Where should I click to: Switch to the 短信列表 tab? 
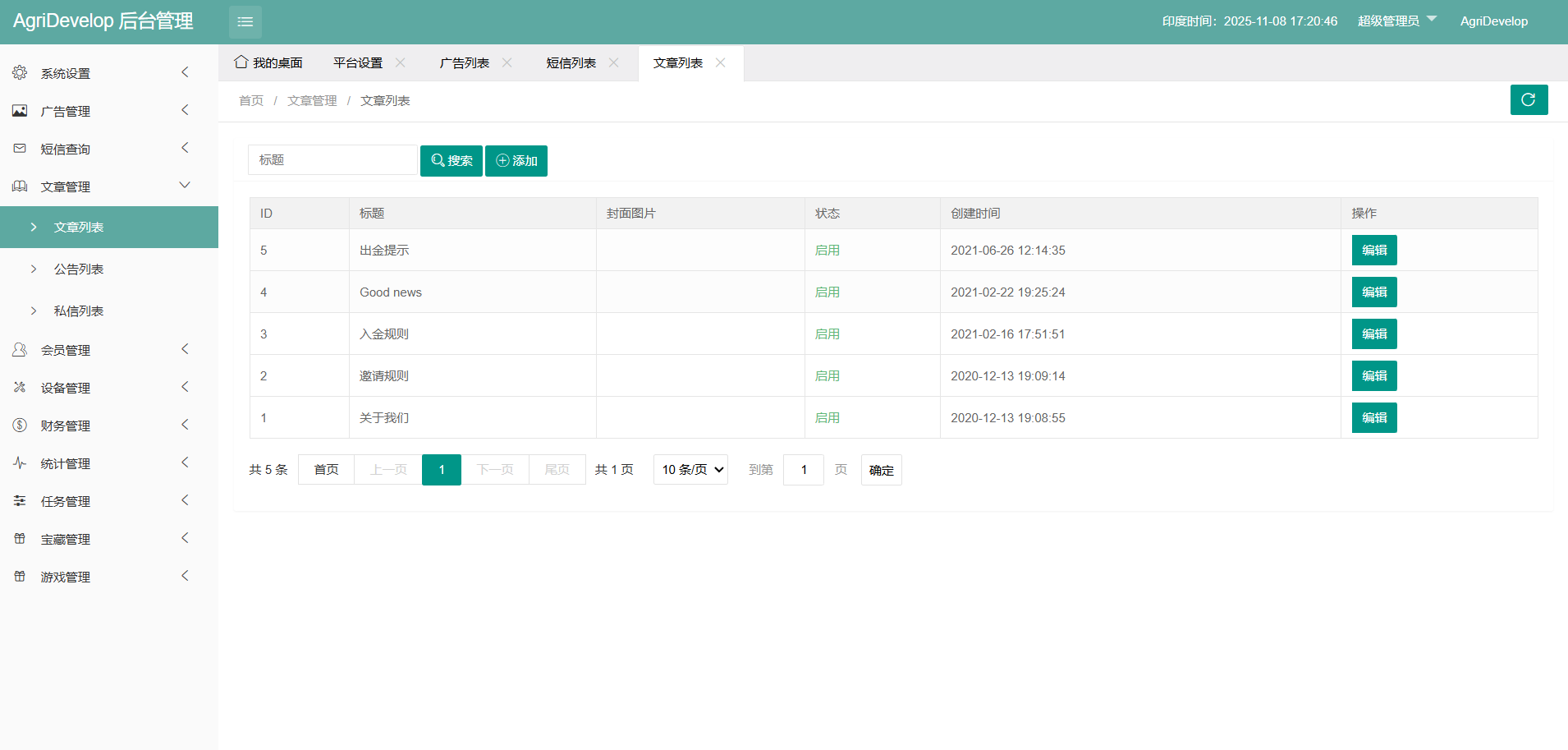click(571, 63)
